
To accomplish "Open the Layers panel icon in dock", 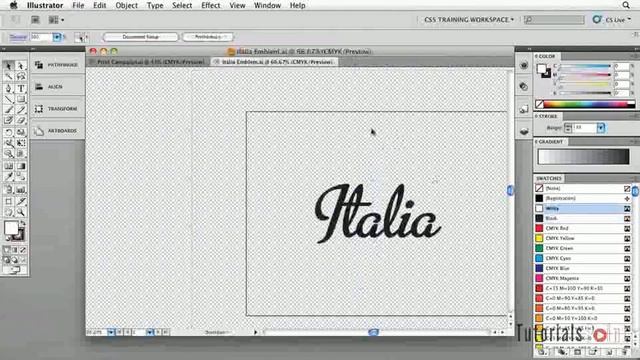I will click(x=524, y=131).
